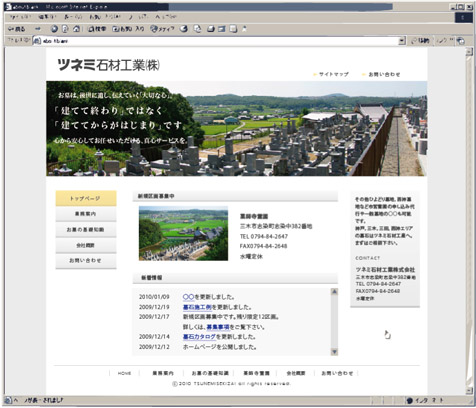
Task: Expand the リンク links bar
Action: [x=445, y=41]
